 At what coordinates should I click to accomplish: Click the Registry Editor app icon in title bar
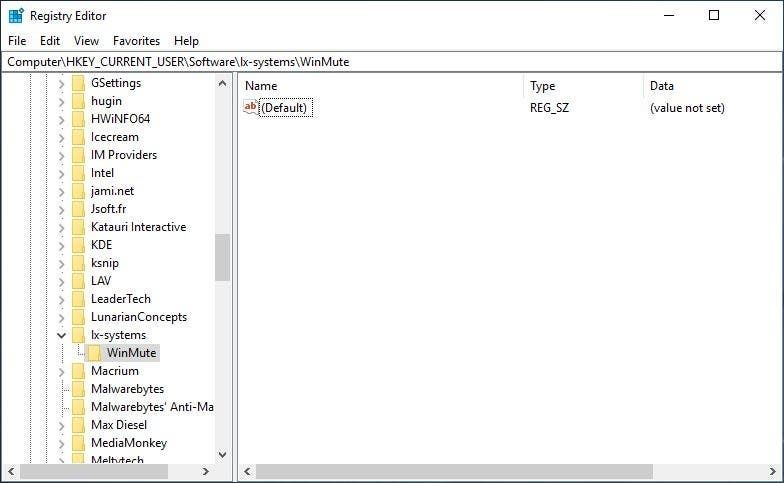(x=16, y=16)
